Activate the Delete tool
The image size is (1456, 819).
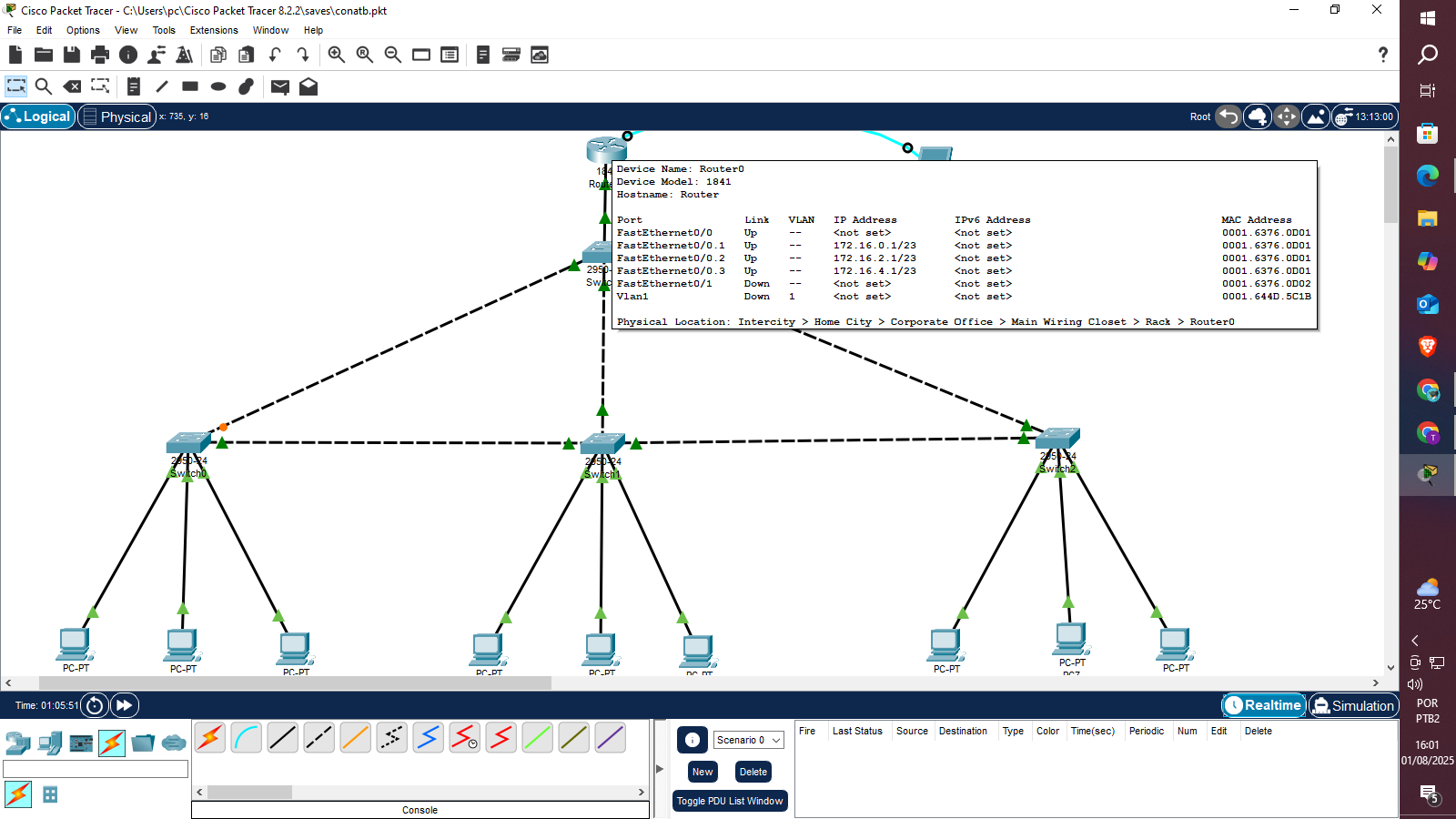click(x=72, y=86)
